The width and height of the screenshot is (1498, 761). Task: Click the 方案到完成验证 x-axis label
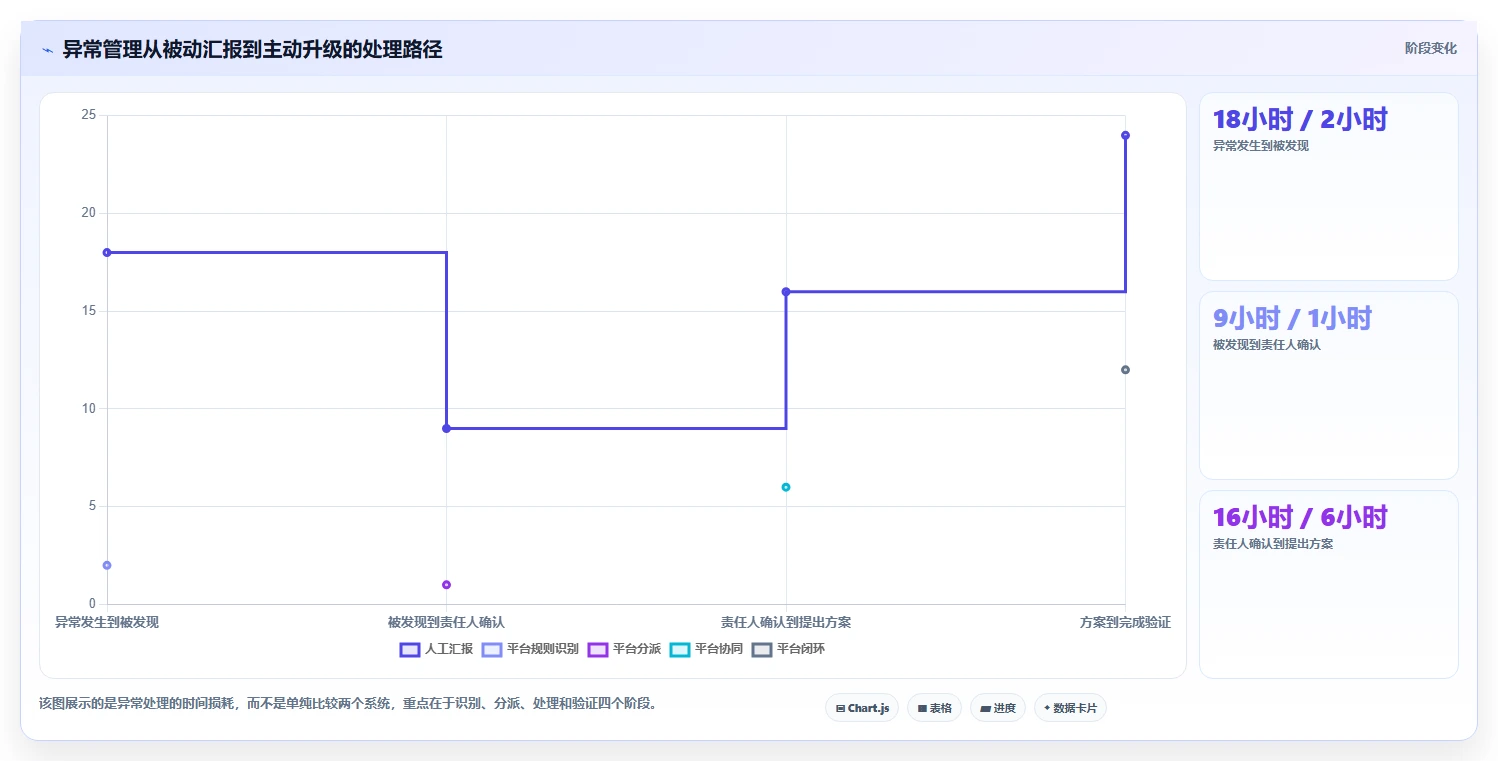1125,622
